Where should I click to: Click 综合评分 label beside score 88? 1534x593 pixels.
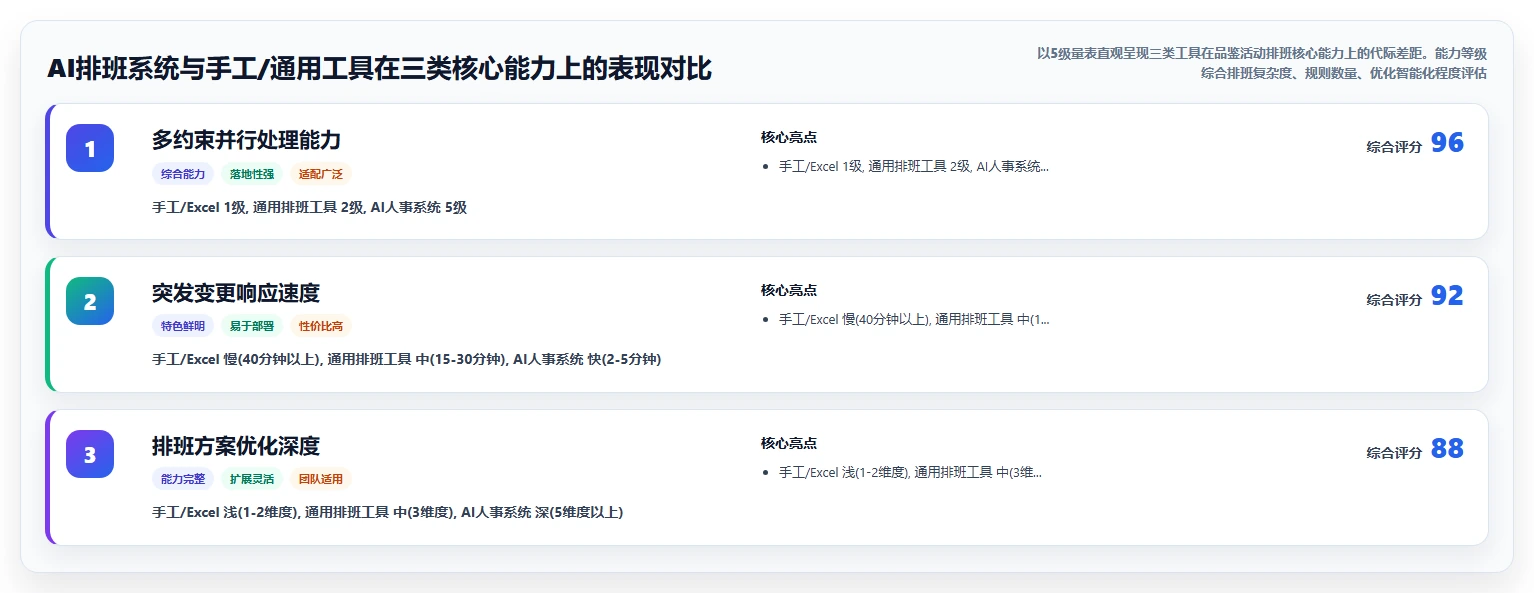tap(1394, 452)
